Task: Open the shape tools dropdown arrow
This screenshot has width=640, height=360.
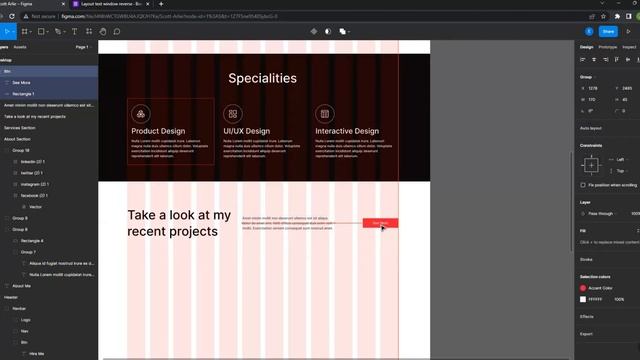Action: click(47, 32)
